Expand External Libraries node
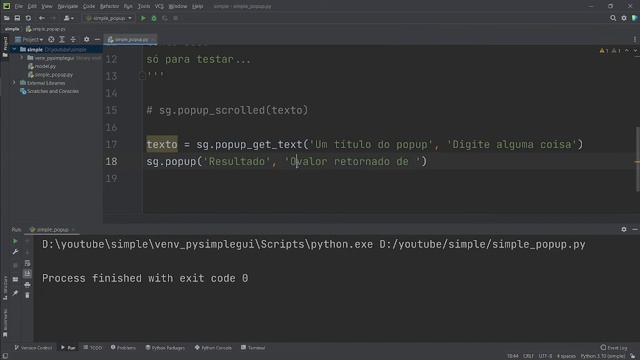 pyautogui.click(x=14, y=83)
